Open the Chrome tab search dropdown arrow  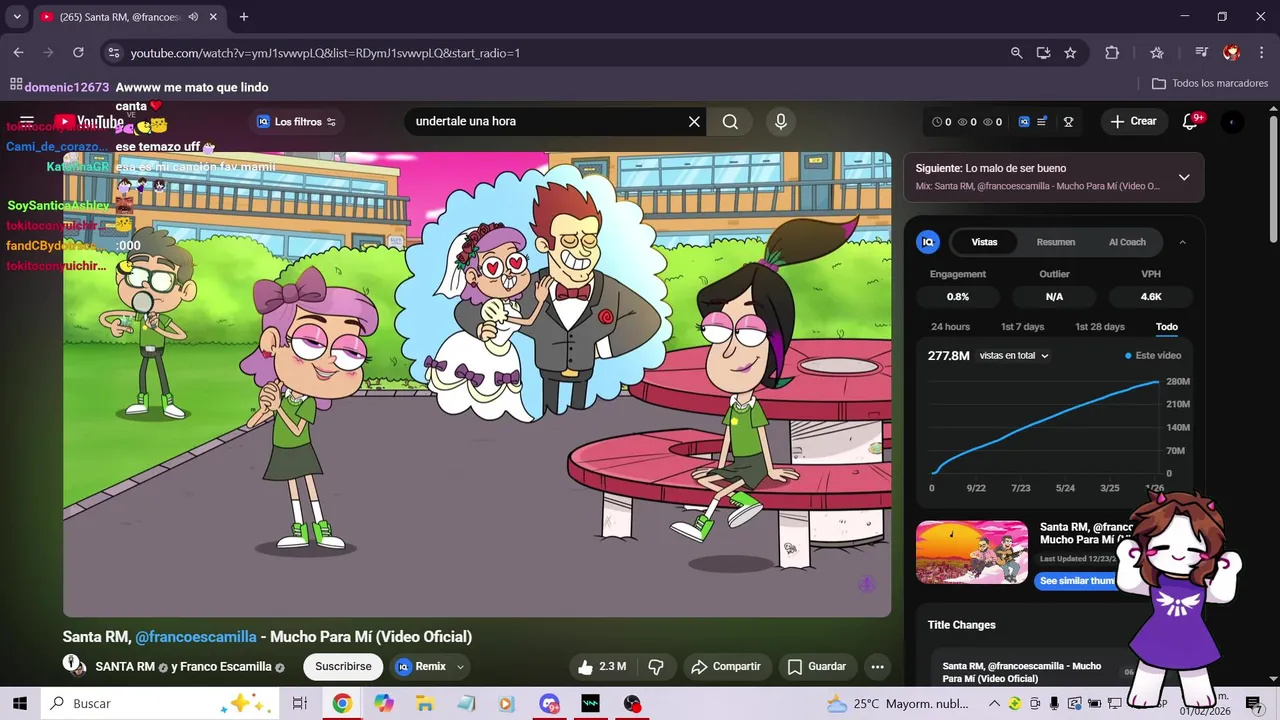click(17, 17)
